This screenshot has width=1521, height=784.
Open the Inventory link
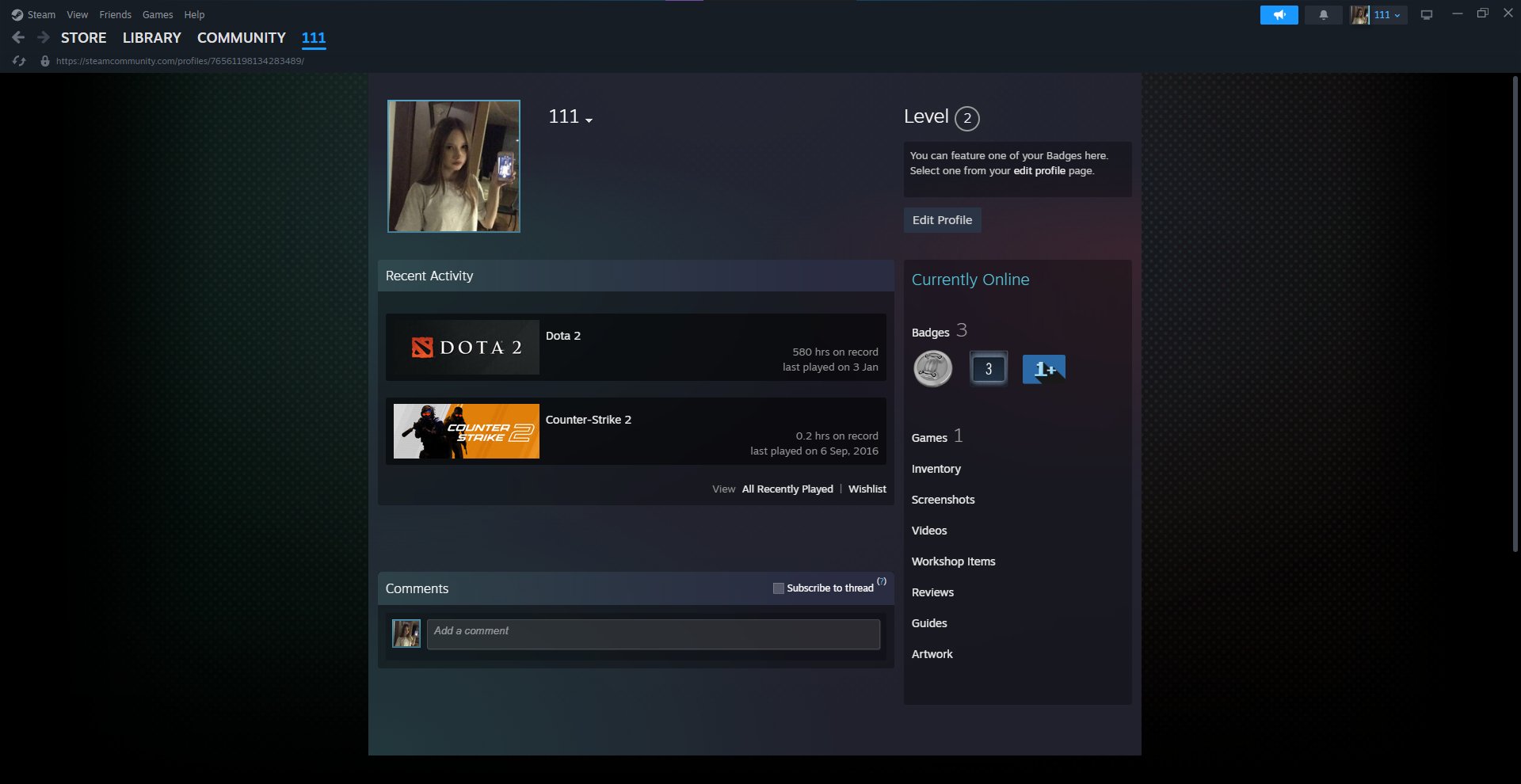coord(936,469)
